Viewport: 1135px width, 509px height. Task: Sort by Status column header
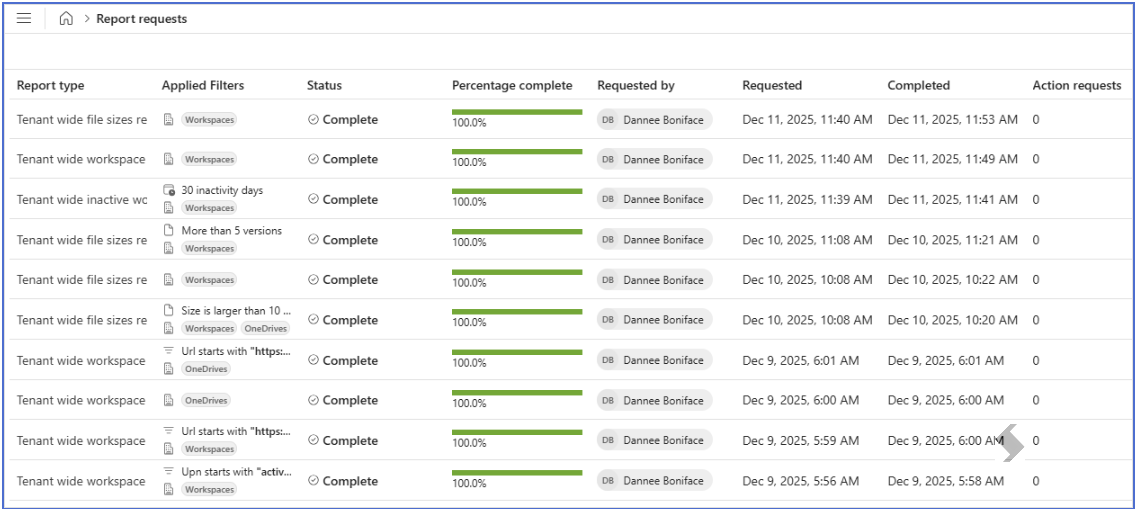click(x=324, y=85)
